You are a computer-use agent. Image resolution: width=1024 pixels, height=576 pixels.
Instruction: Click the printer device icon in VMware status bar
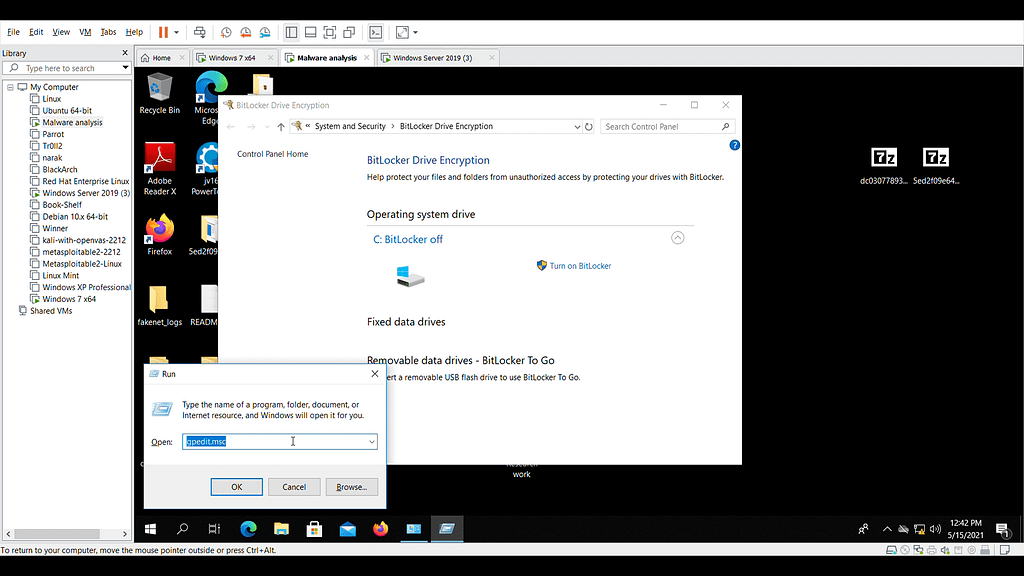(932, 550)
